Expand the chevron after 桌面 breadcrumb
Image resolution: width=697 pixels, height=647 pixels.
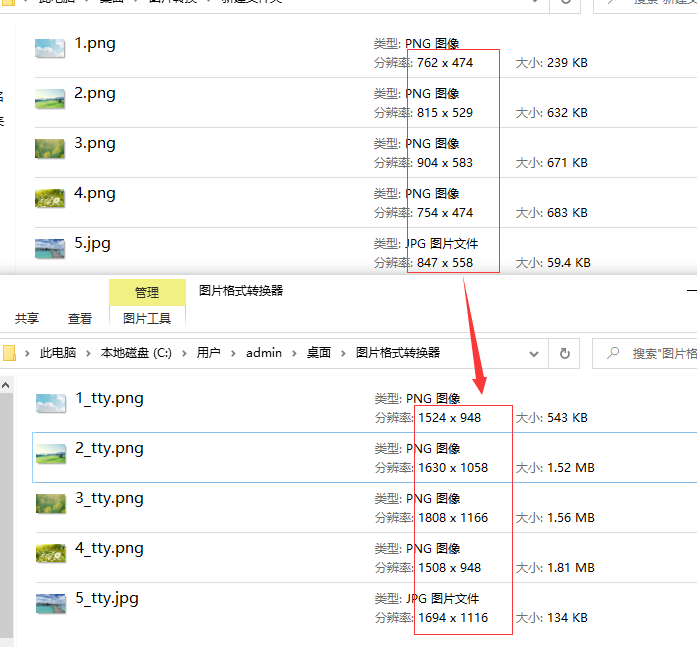343,353
